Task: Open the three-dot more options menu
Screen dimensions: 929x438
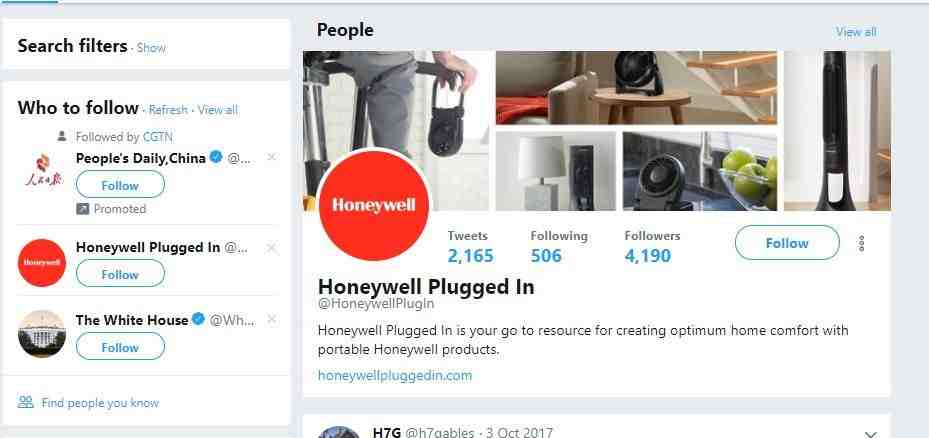Action: [861, 243]
